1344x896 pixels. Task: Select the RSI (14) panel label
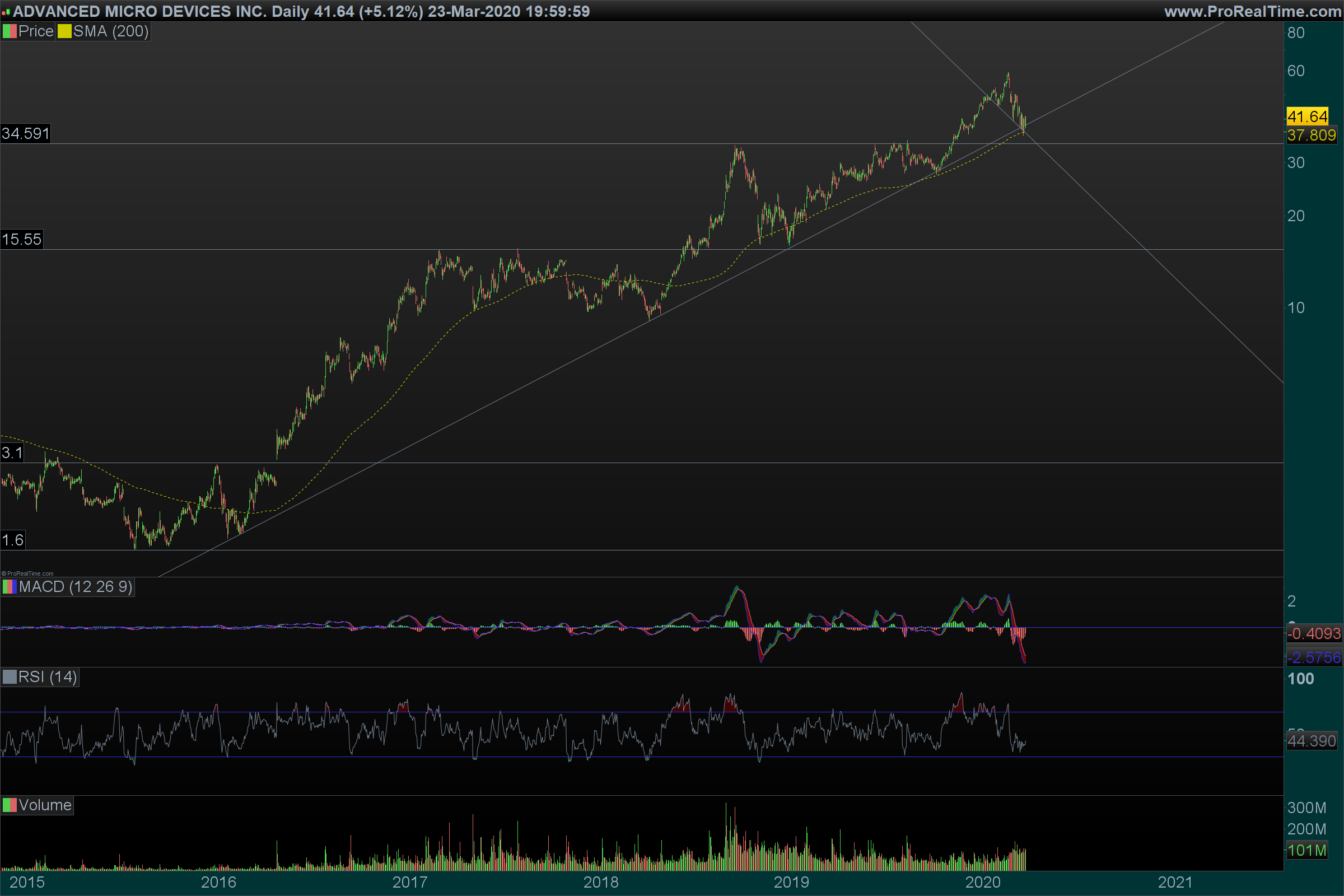coord(48,677)
